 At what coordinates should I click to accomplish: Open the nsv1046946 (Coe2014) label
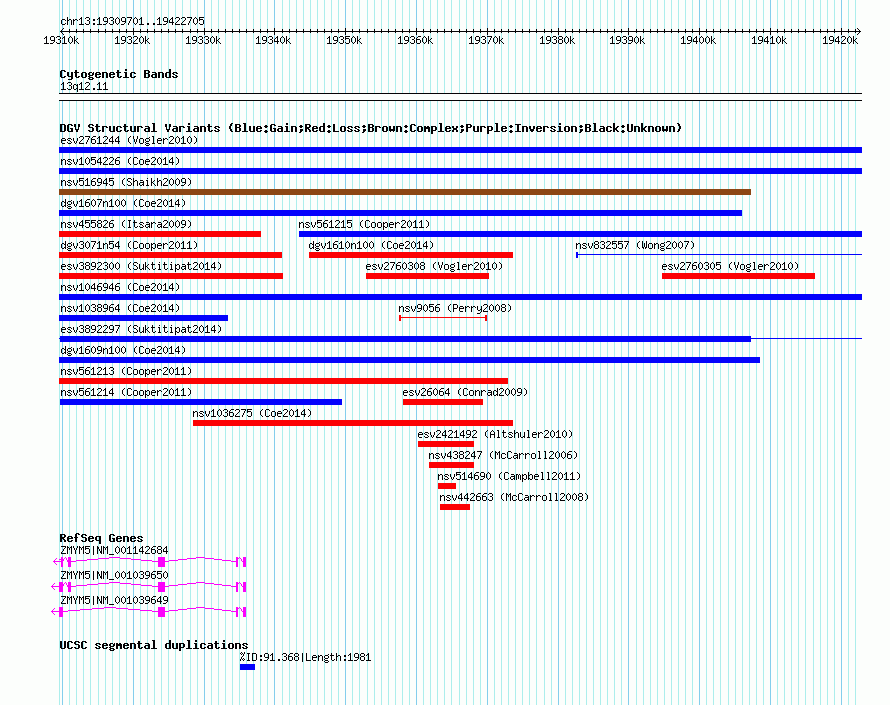tap(120, 287)
